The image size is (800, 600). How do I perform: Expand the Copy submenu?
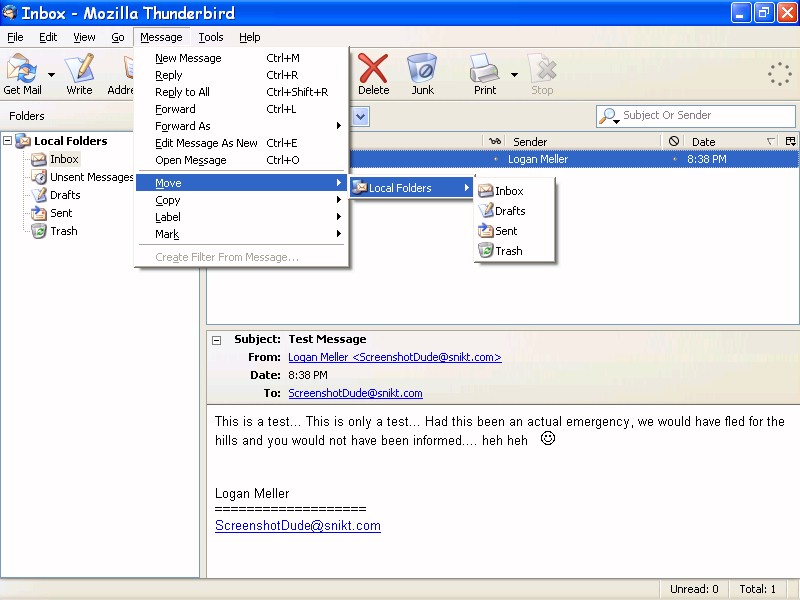coord(241,200)
